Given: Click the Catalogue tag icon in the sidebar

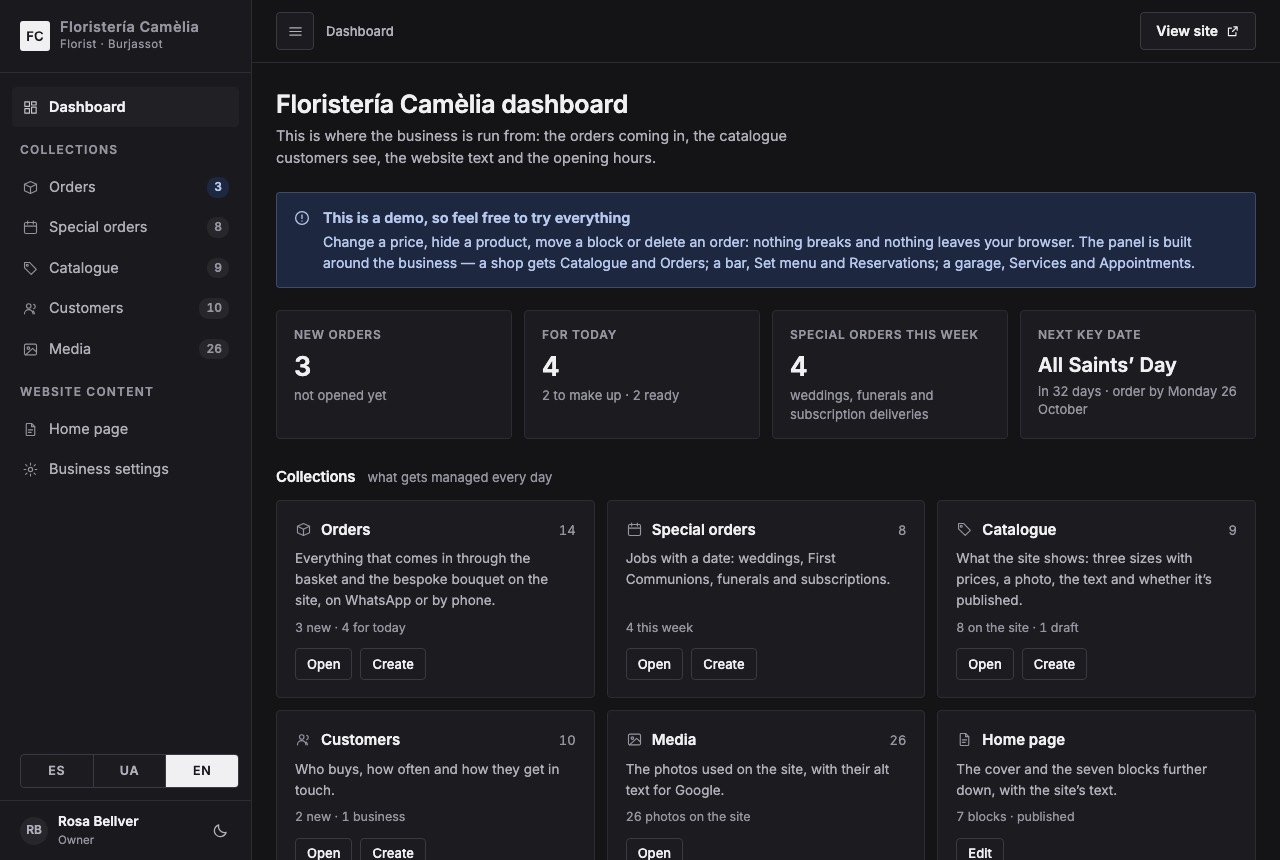Looking at the screenshot, I should point(30,268).
